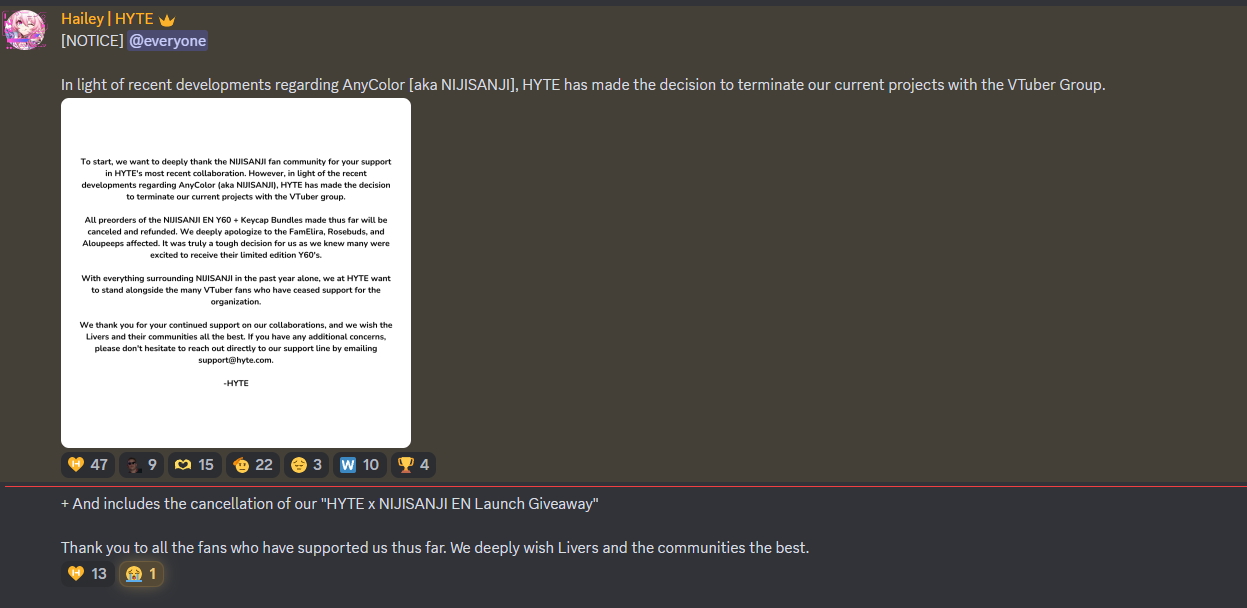Click the message starting "In light of recent developments"
1247x608 pixels.
583,85
